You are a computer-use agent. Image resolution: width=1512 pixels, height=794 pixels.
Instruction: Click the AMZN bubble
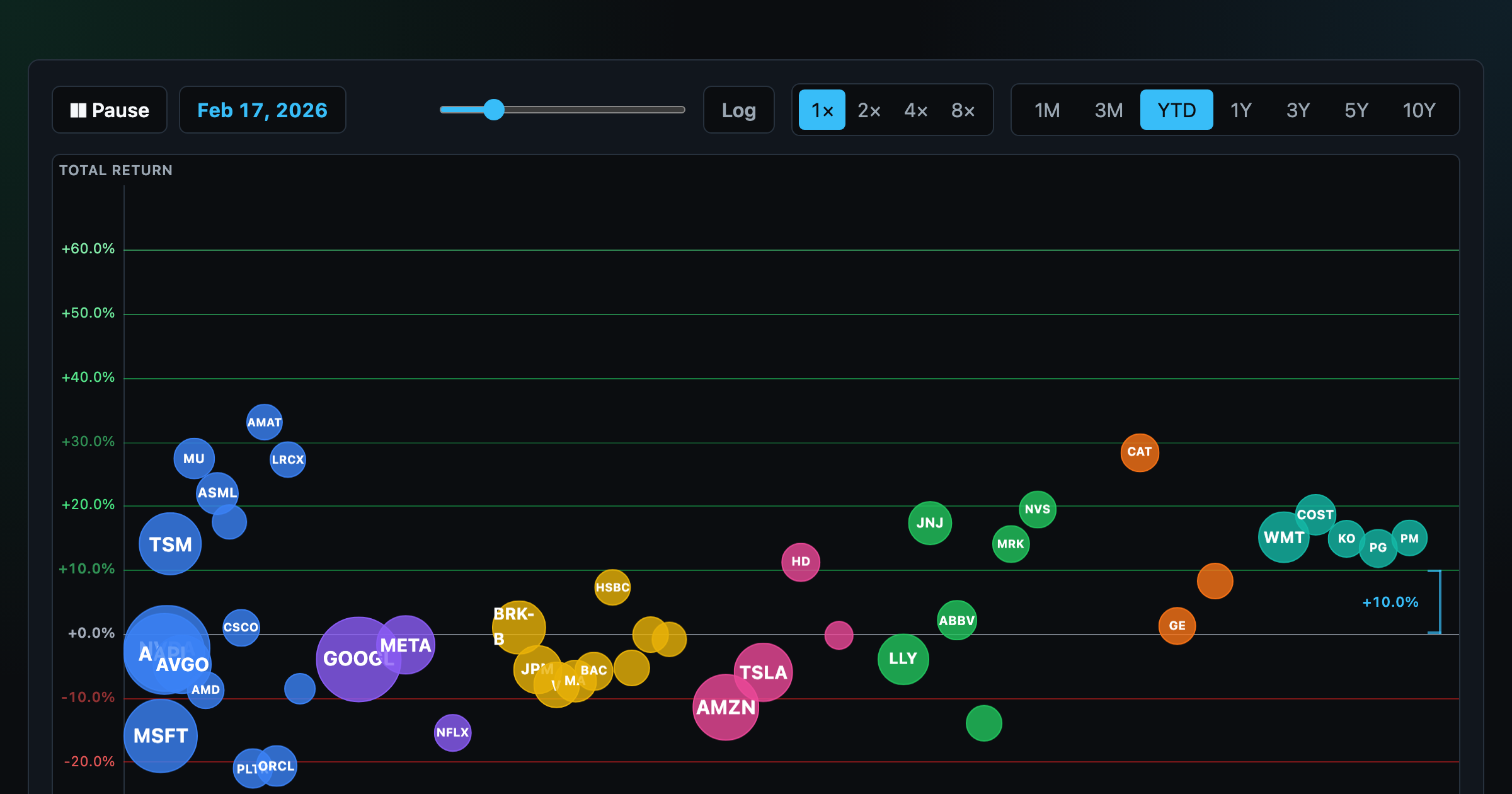726,707
